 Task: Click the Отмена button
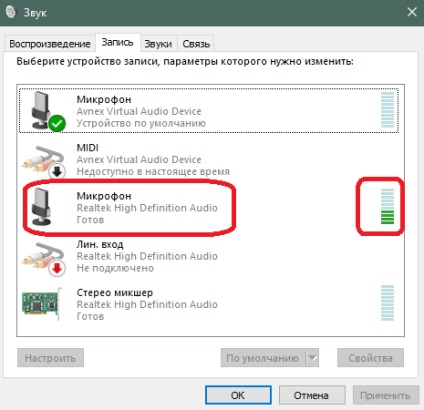pyautogui.click(x=311, y=395)
